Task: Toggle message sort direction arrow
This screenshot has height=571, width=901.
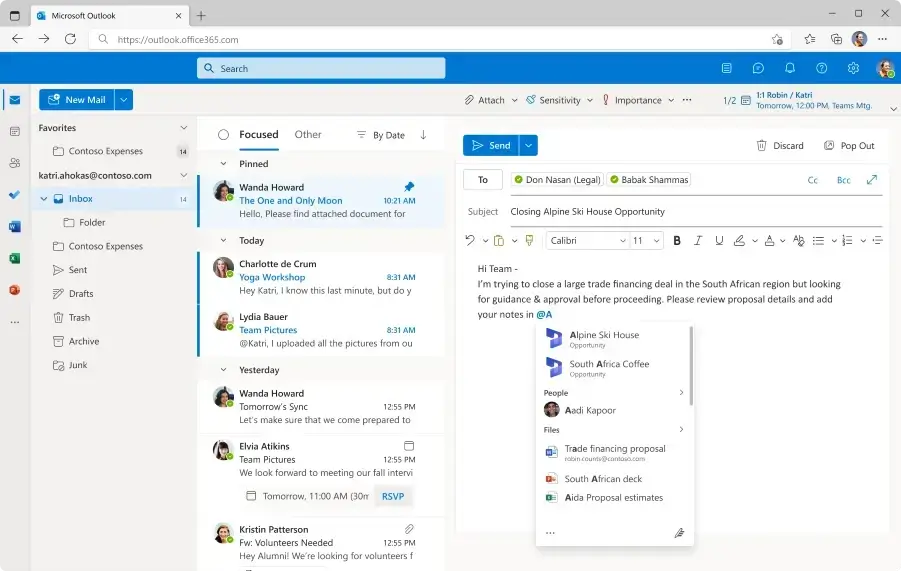Action: point(423,135)
